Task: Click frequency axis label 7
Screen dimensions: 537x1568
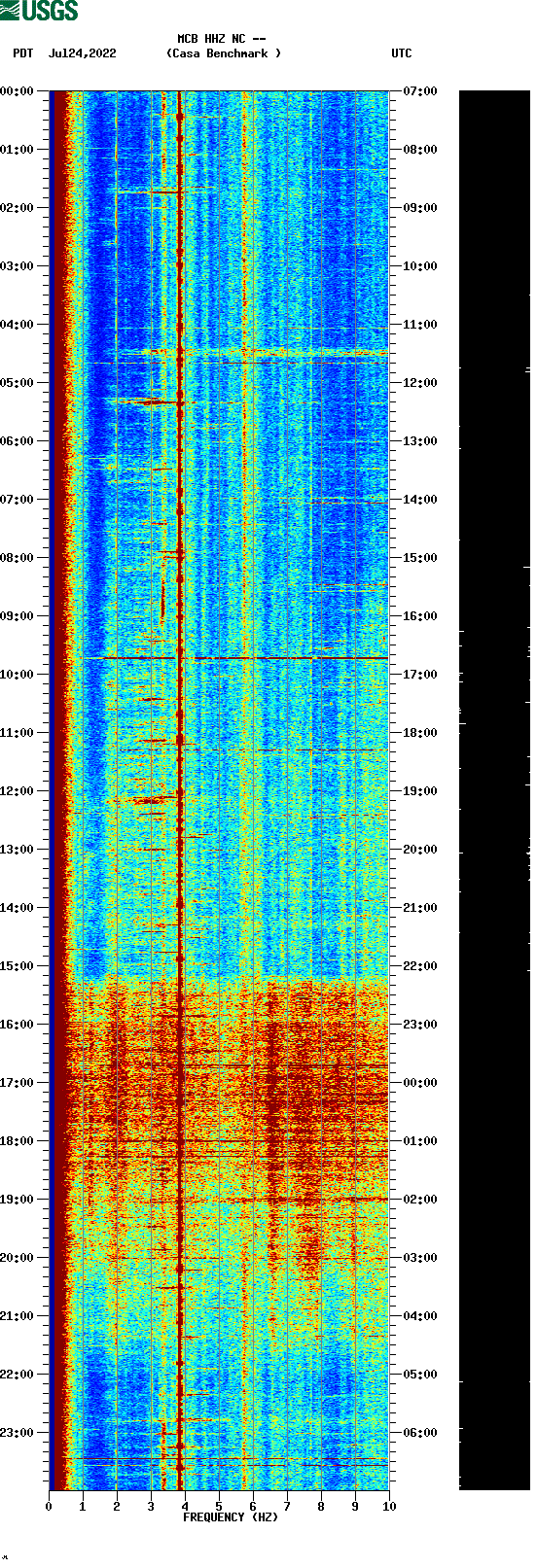Action: pos(287,1507)
